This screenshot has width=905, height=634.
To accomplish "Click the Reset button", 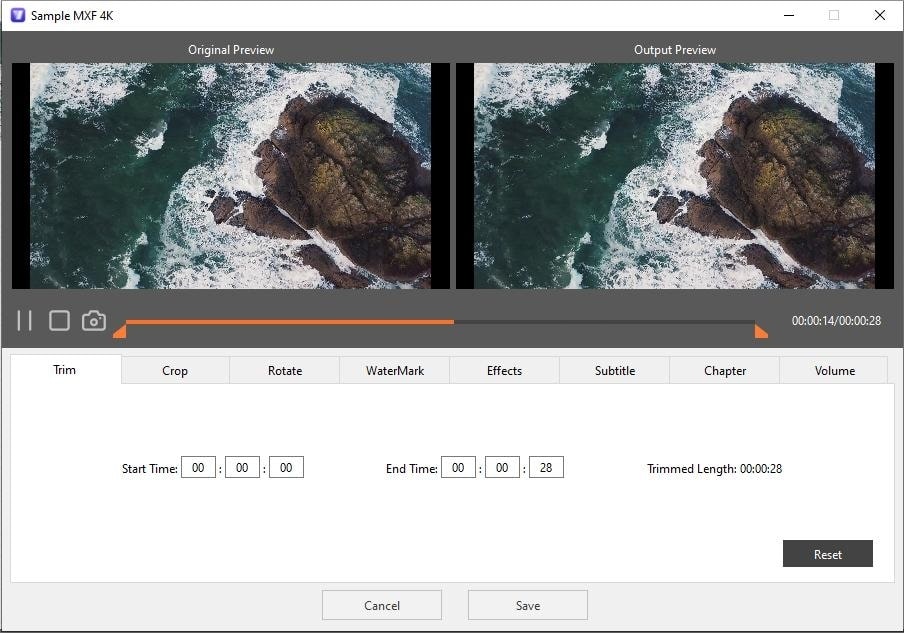I will (827, 553).
